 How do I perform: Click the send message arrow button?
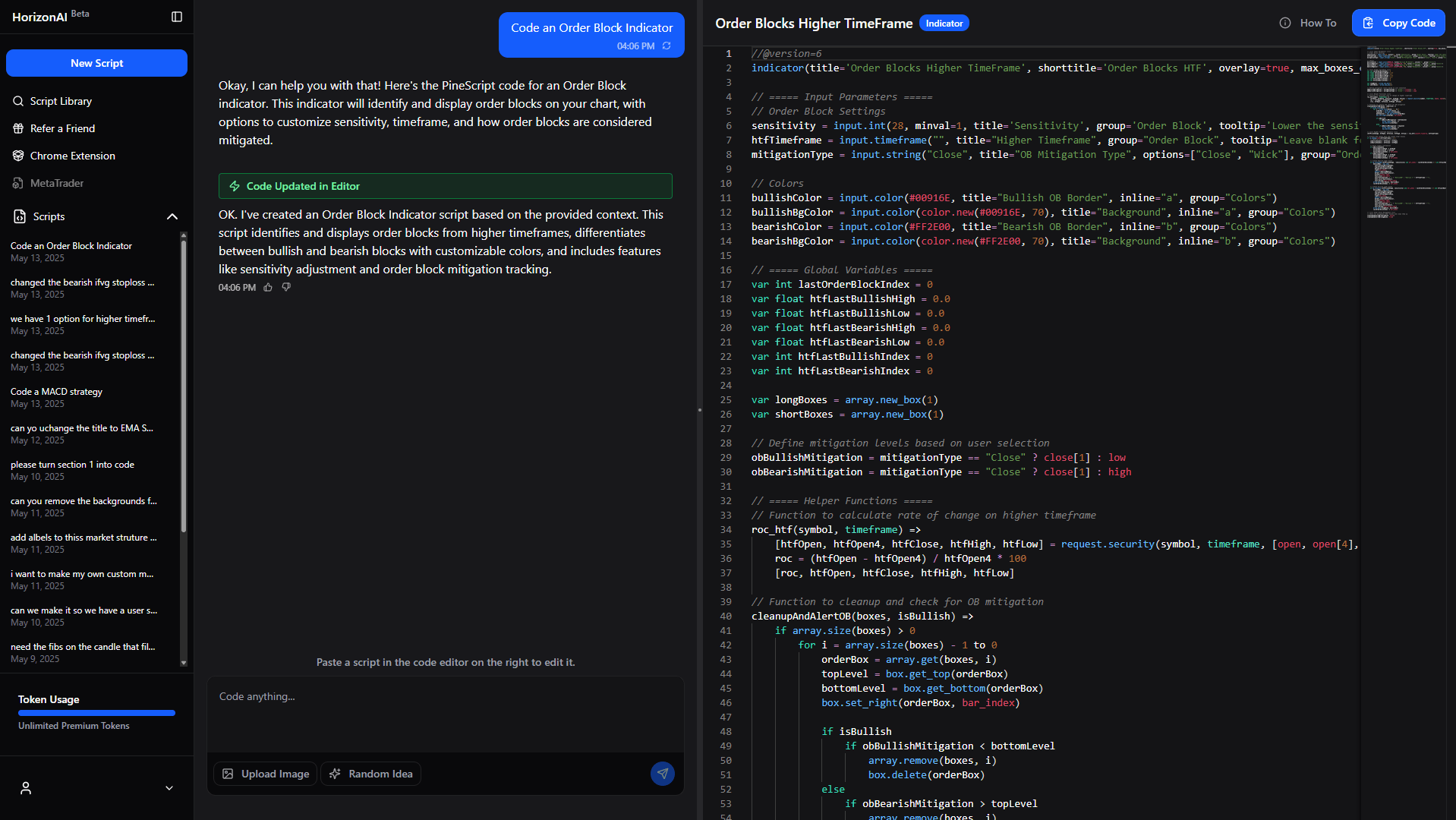[663, 774]
